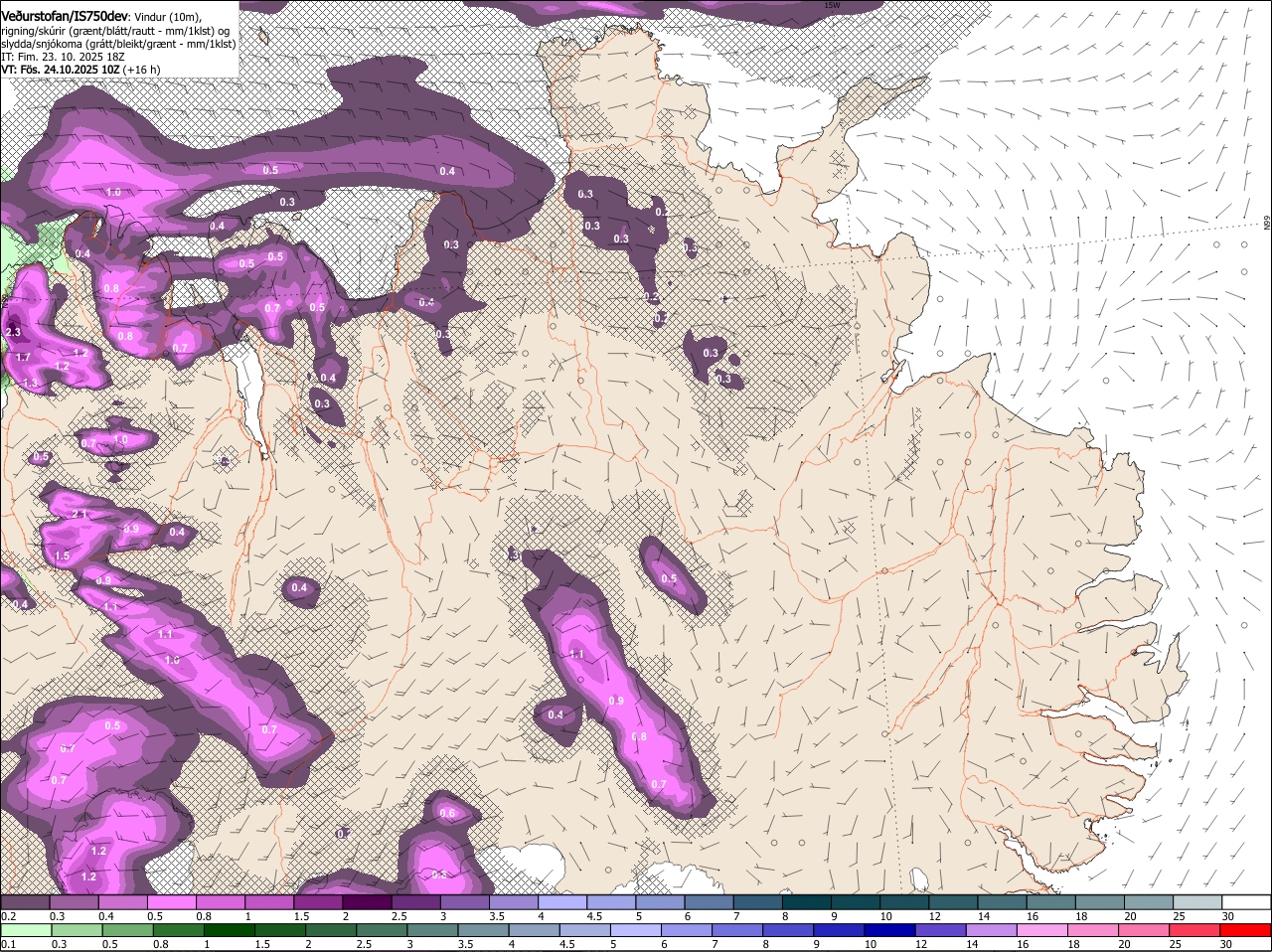
Task: Click the upper legend swatch labeled 0.2
Action: click(x=25, y=902)
